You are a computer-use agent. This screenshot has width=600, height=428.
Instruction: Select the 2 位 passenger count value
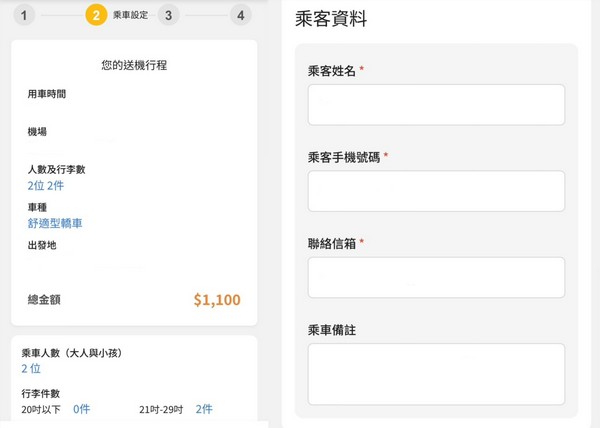31,369
